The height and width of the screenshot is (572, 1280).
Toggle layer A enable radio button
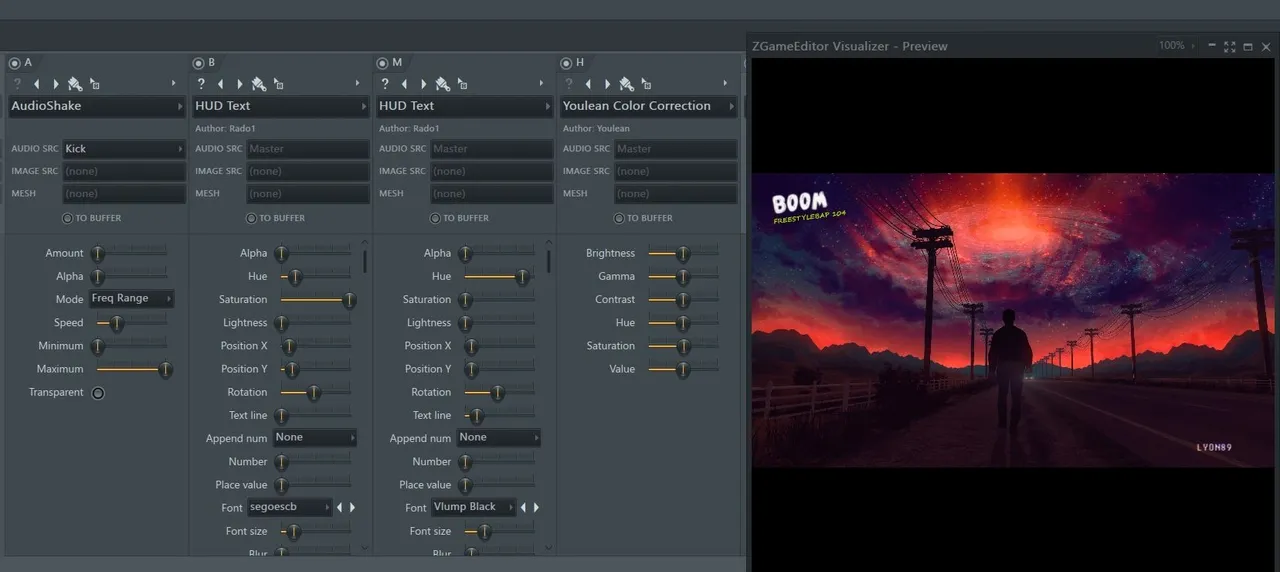[14, 63]
